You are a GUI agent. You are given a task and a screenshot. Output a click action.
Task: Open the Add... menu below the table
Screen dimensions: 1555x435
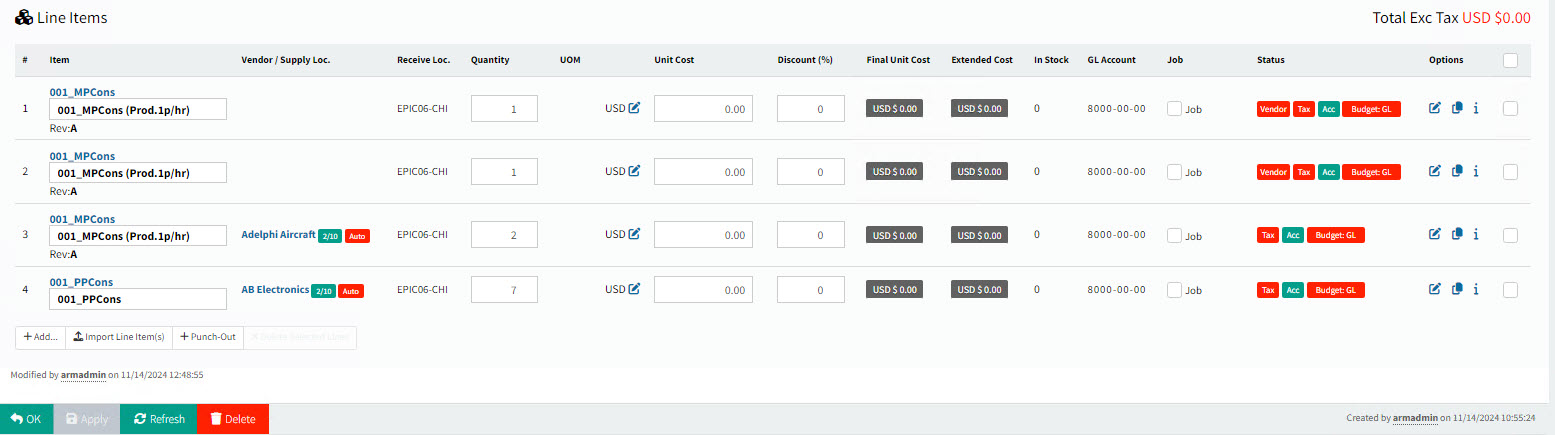point(40,337)
